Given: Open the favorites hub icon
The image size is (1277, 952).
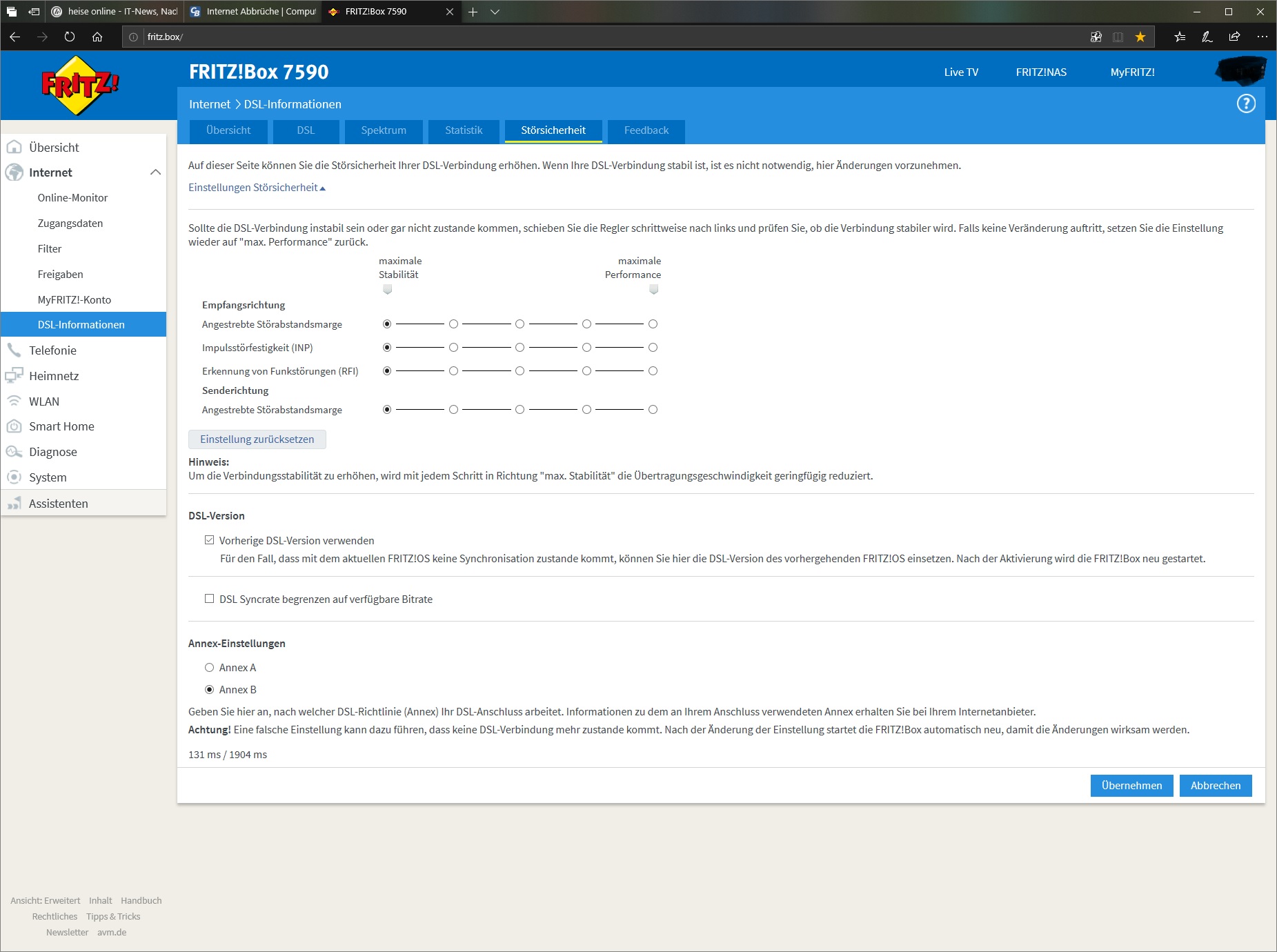Looking at the screenshot, I should coord(1180,37).
